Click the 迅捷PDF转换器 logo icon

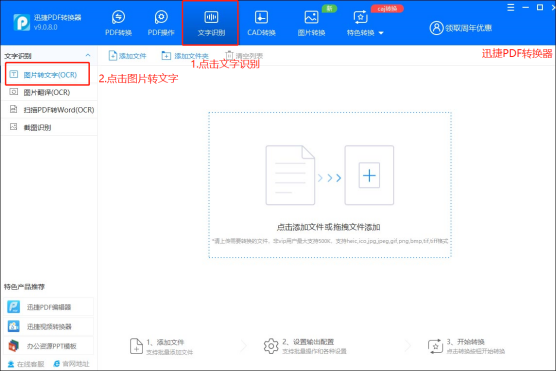(22, 22)
